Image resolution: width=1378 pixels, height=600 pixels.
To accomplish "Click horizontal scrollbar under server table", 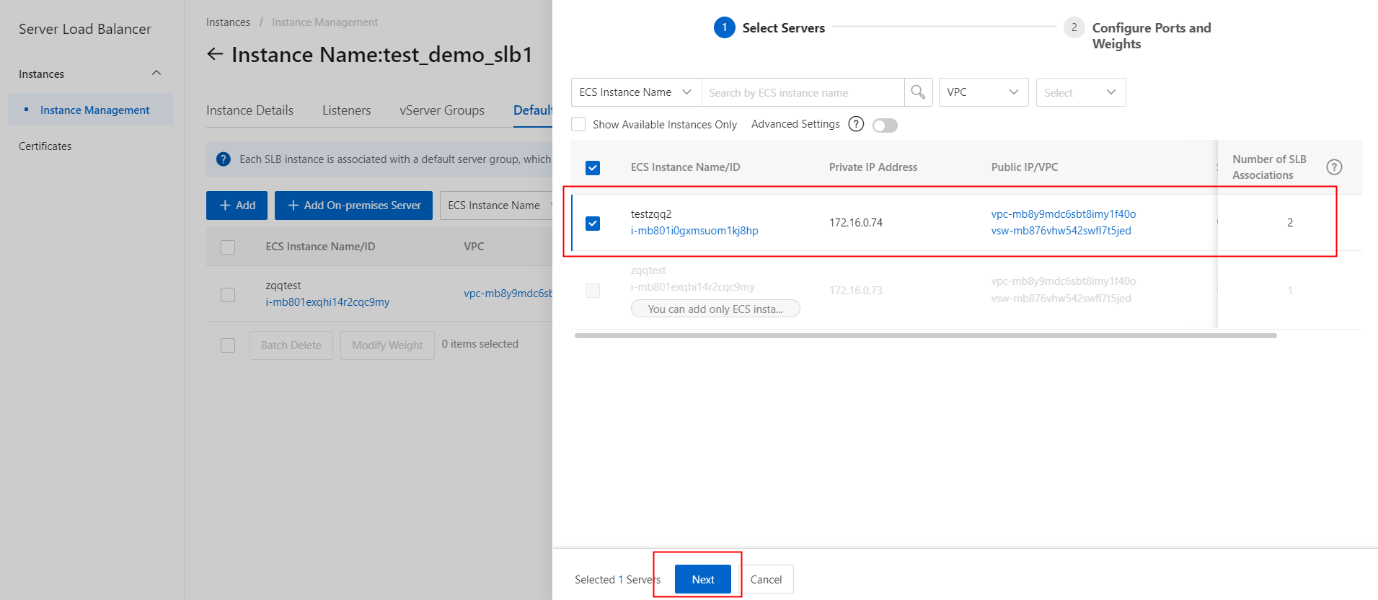I will point(925,335).
